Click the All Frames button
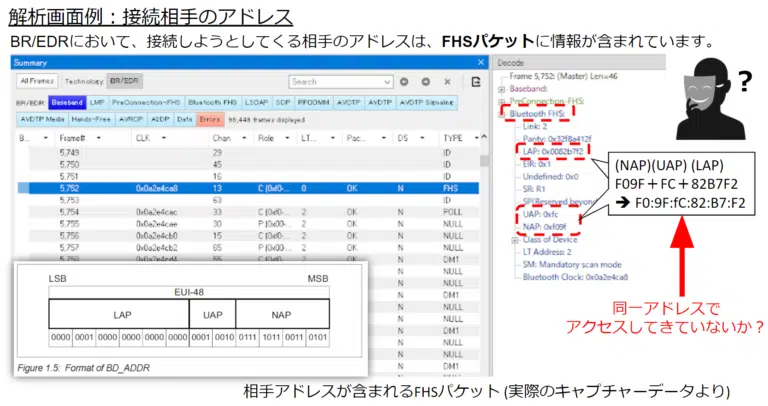768x406 pixels. 38,81
